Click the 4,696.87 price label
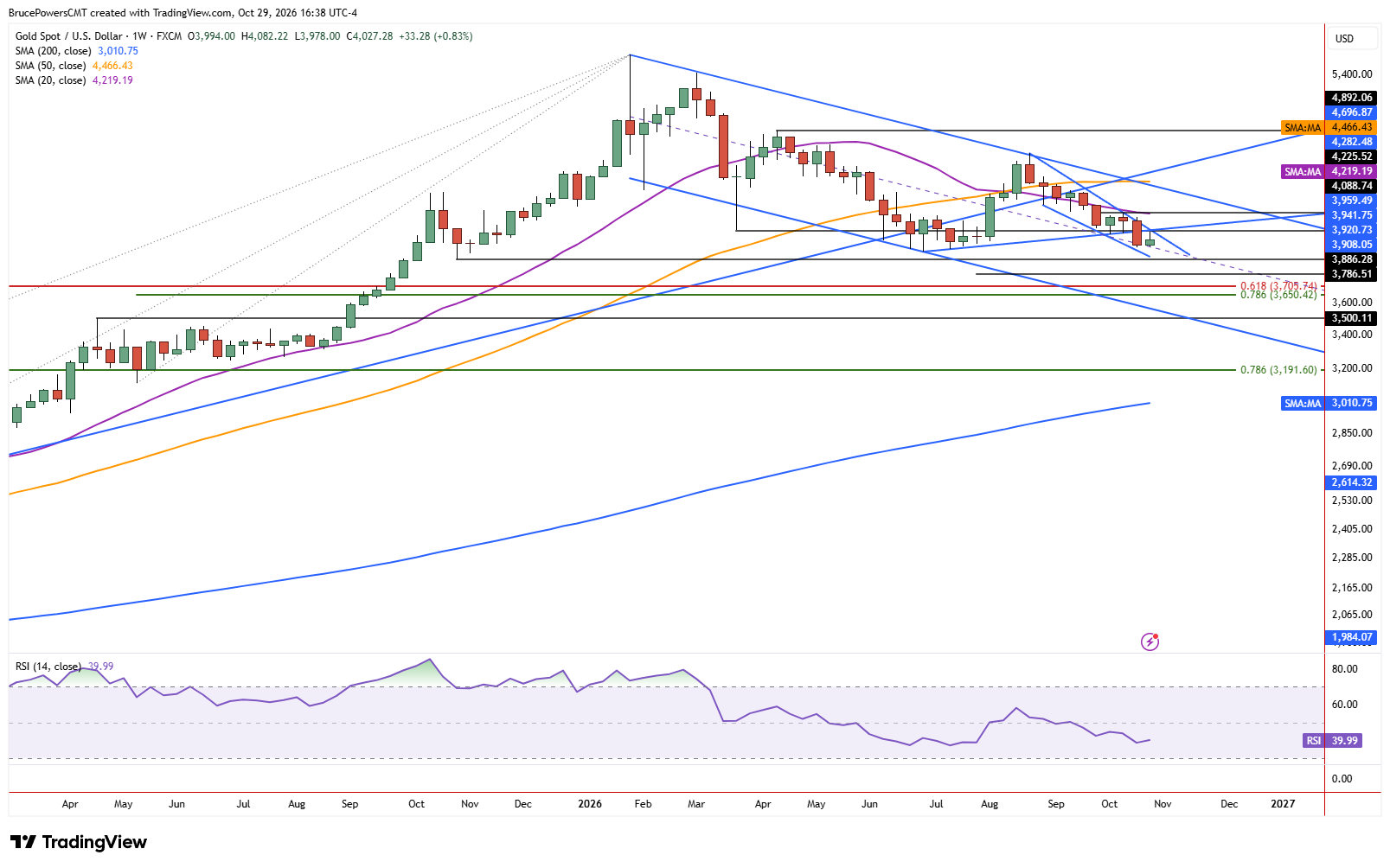The width and height of the screenshot is (1390, 868). point(1351,113)
